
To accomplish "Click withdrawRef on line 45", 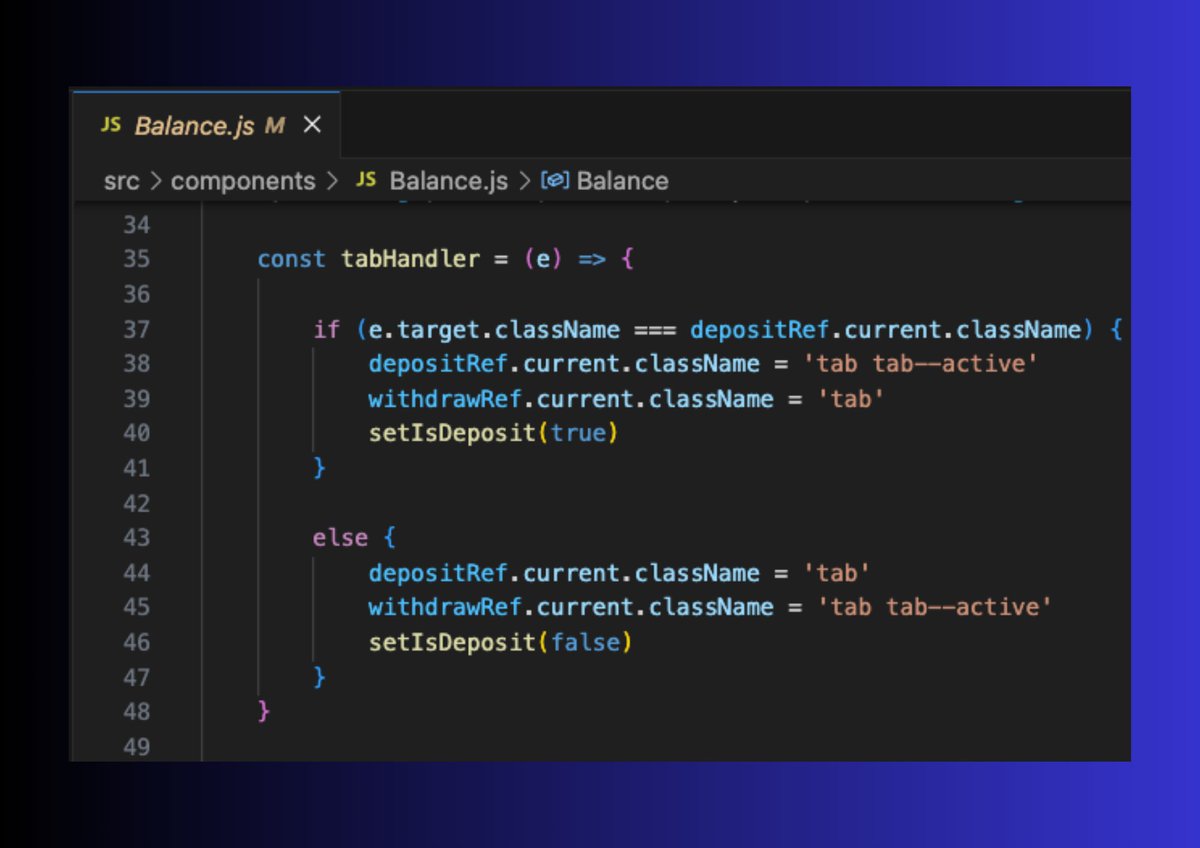I will 446,607.
